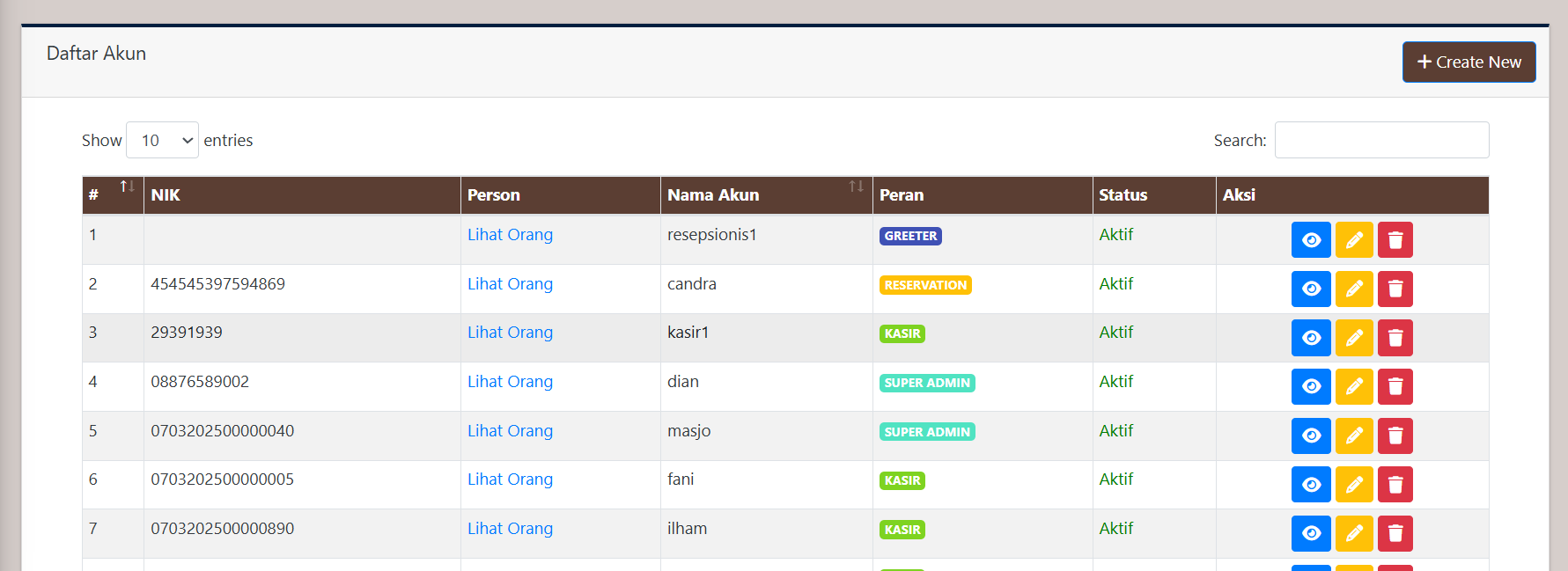Click the Search input field
This screenshot has height=571, width=1568.
coord(1381,141)
